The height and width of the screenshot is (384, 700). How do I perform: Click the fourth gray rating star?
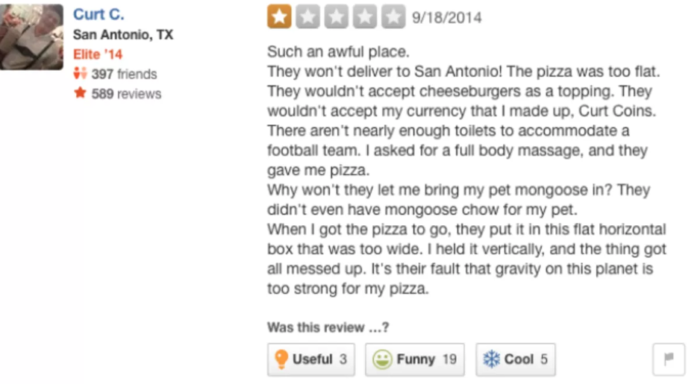point(365,17)
